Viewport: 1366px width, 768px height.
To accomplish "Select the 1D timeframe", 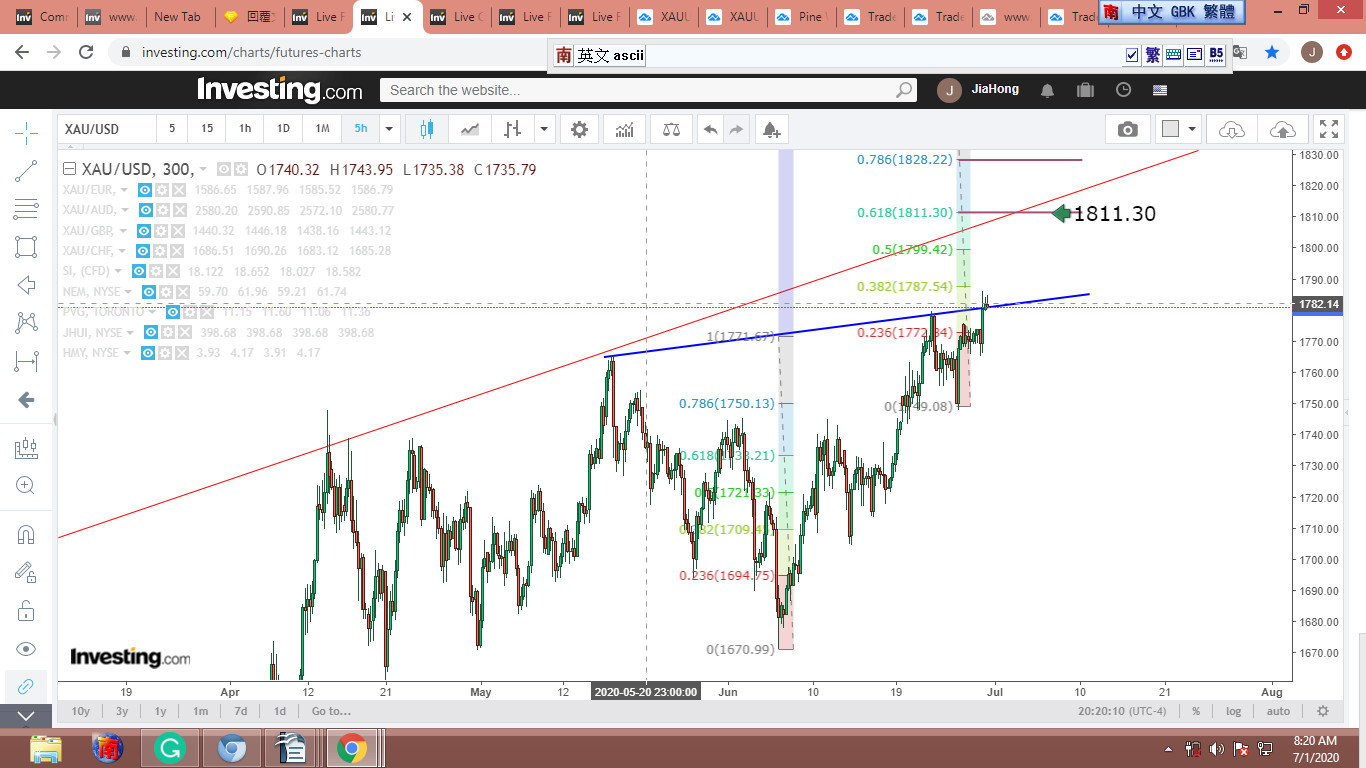I will point(283,129).
